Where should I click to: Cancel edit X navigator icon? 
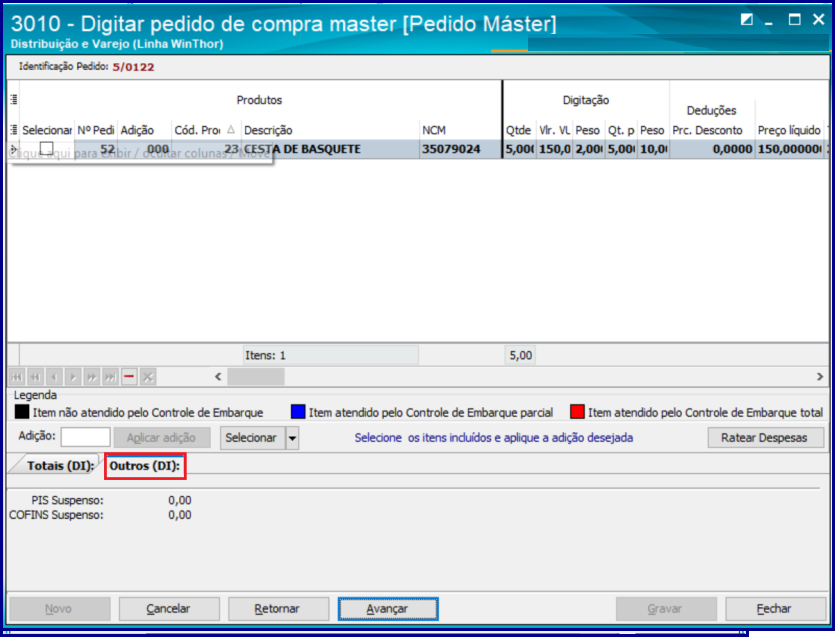pyautogui.click(x=148, y=377)
